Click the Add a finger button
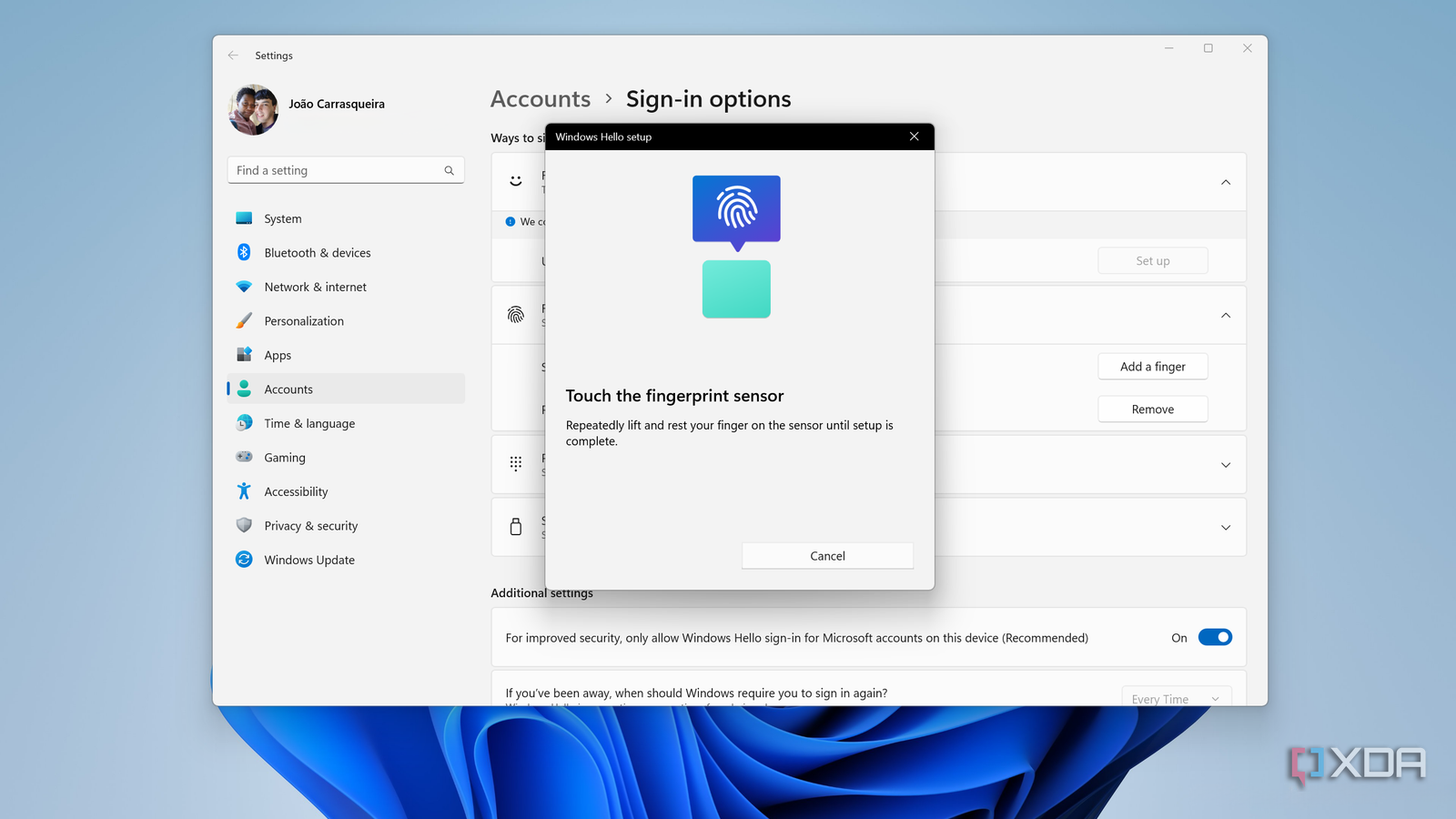The width and height of the screenshot is (1456, 819). [1152, 366]
